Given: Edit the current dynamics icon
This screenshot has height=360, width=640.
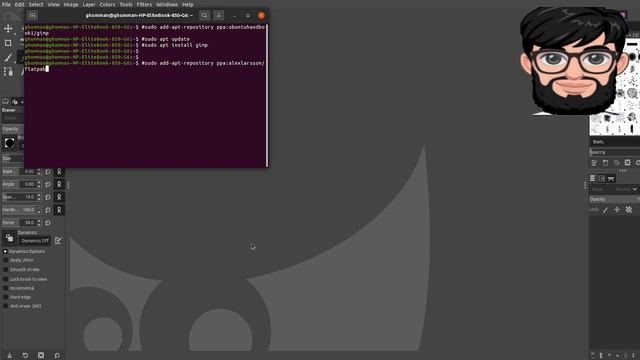Looking at the screenshot, I should (58, 240).
